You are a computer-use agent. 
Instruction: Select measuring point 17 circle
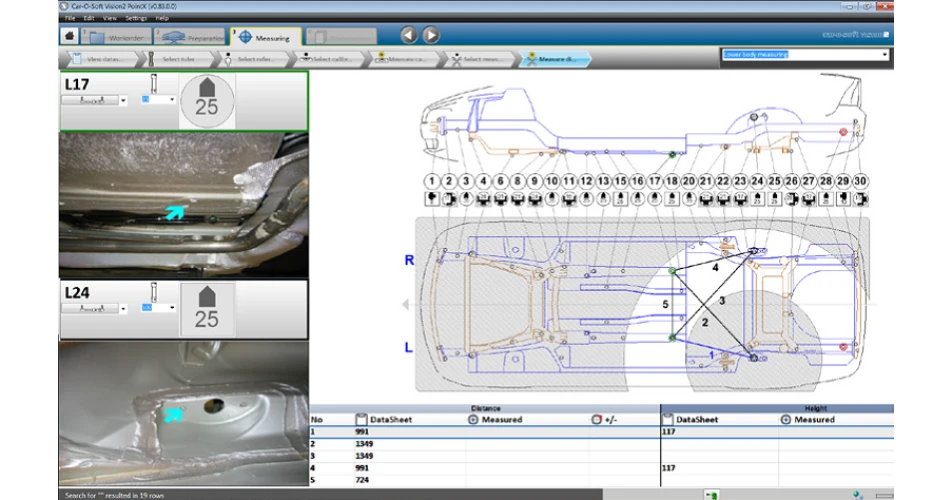pyautogui.click(x=654, y=181)
